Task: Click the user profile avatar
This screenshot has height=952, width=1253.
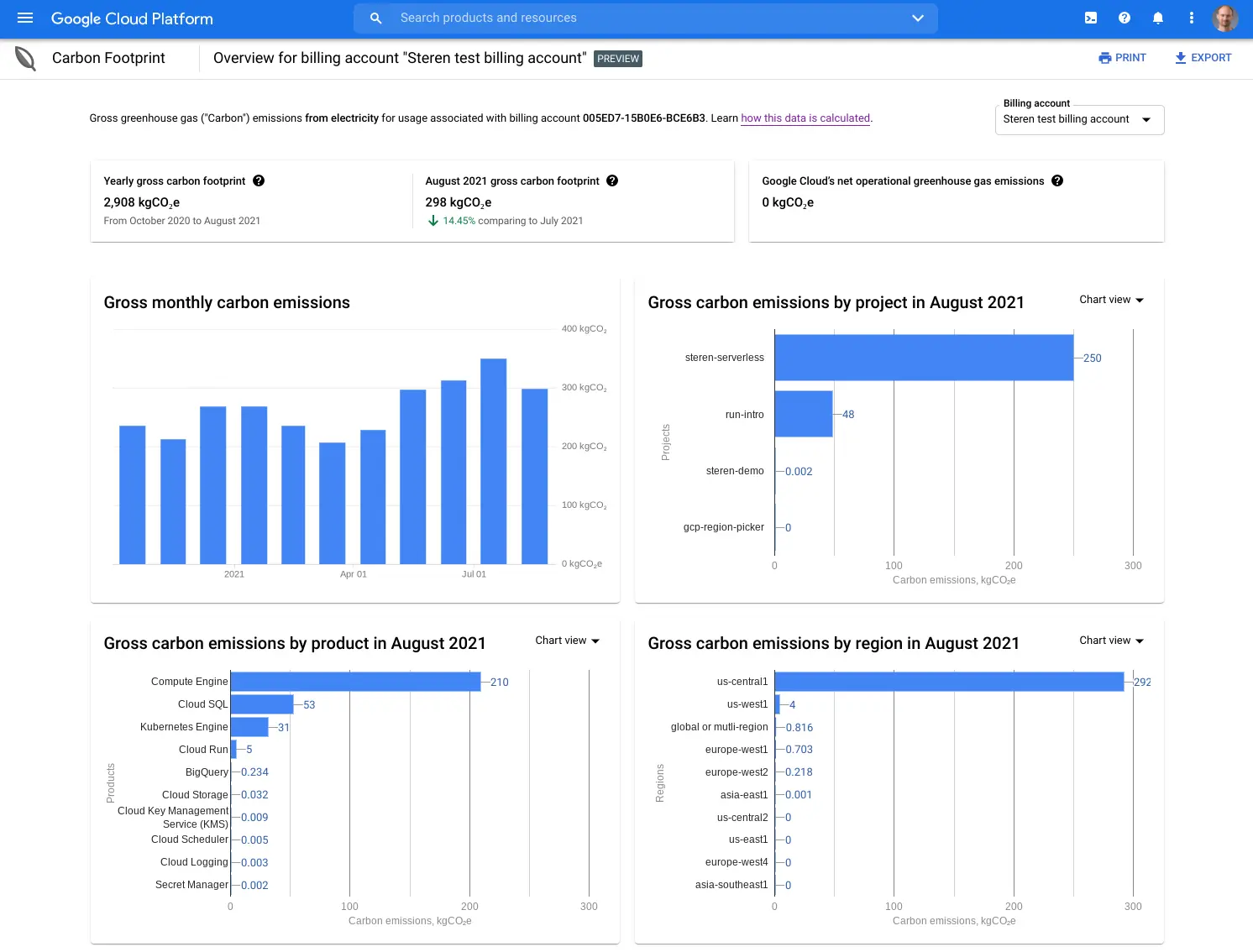Action: click(x=1225, y=18)
